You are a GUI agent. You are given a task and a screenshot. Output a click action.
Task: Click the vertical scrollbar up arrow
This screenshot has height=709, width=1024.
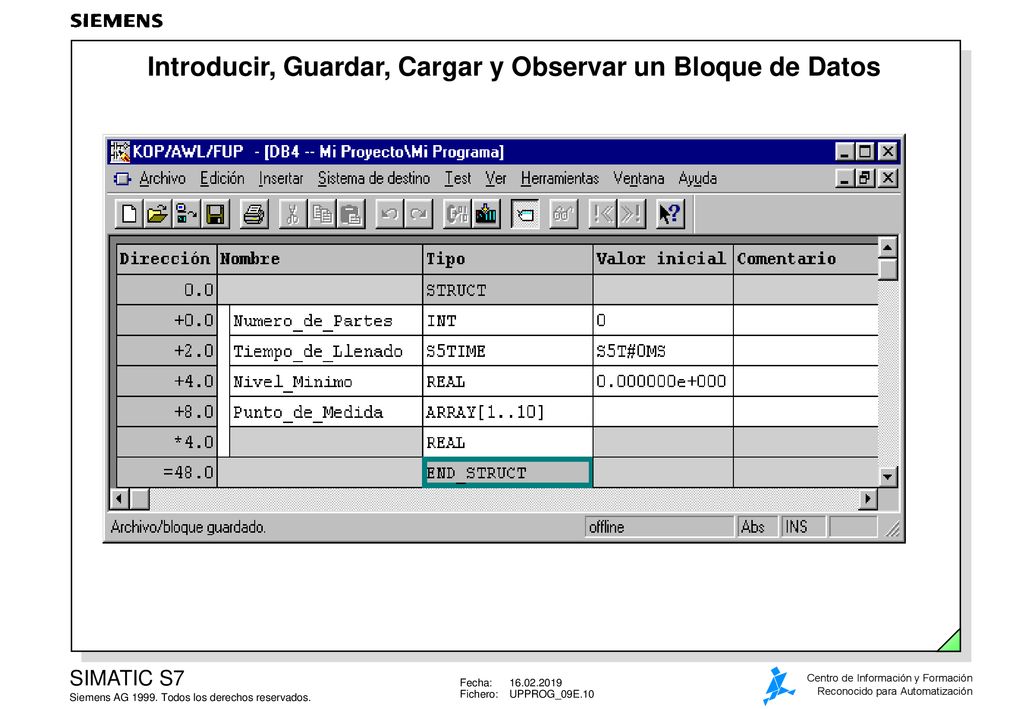887,247
